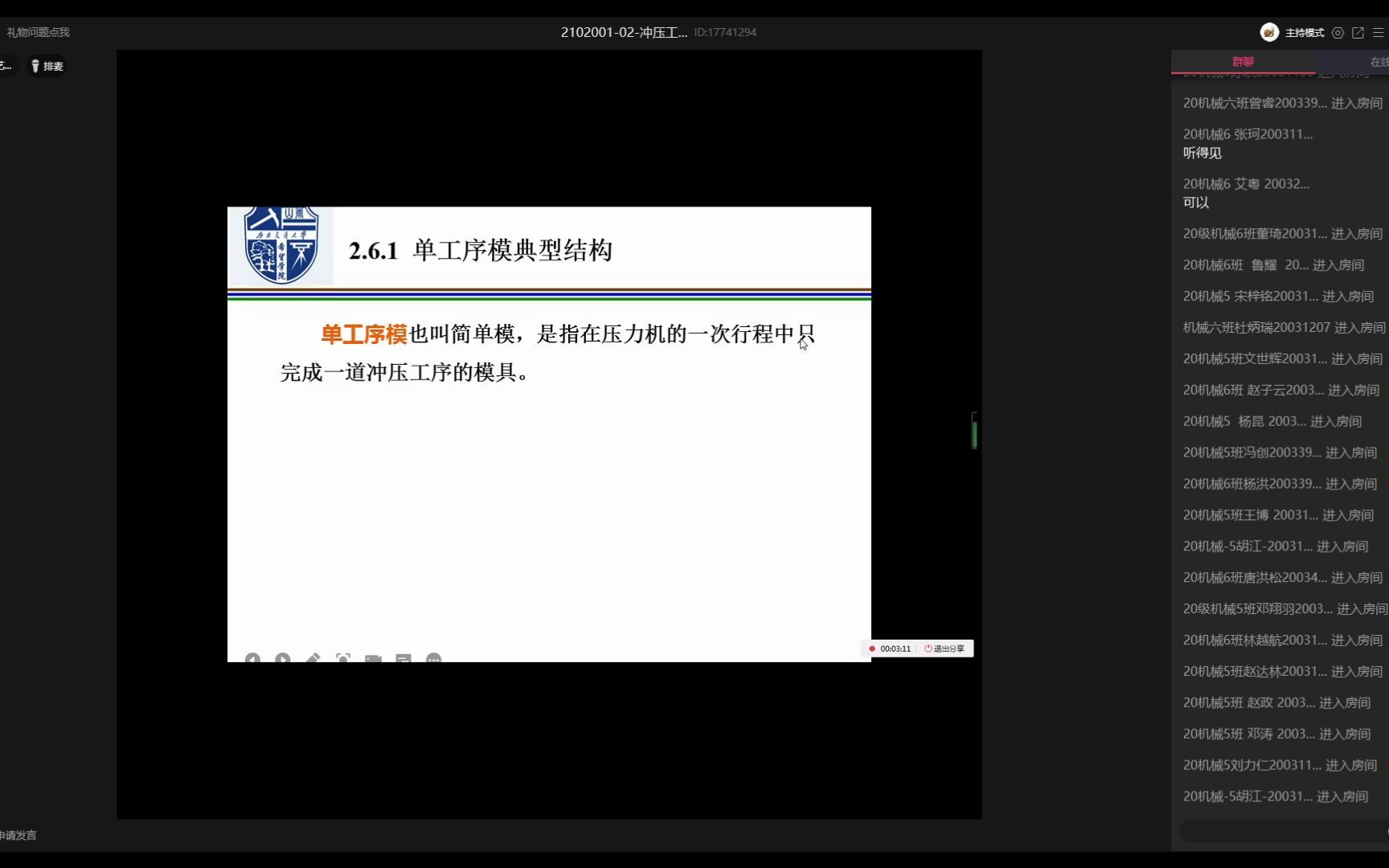Image resolution: width=1389 pixels, height=868 pixels.
Task: Click the screen capture focus icon
Action: pos(343,659)
